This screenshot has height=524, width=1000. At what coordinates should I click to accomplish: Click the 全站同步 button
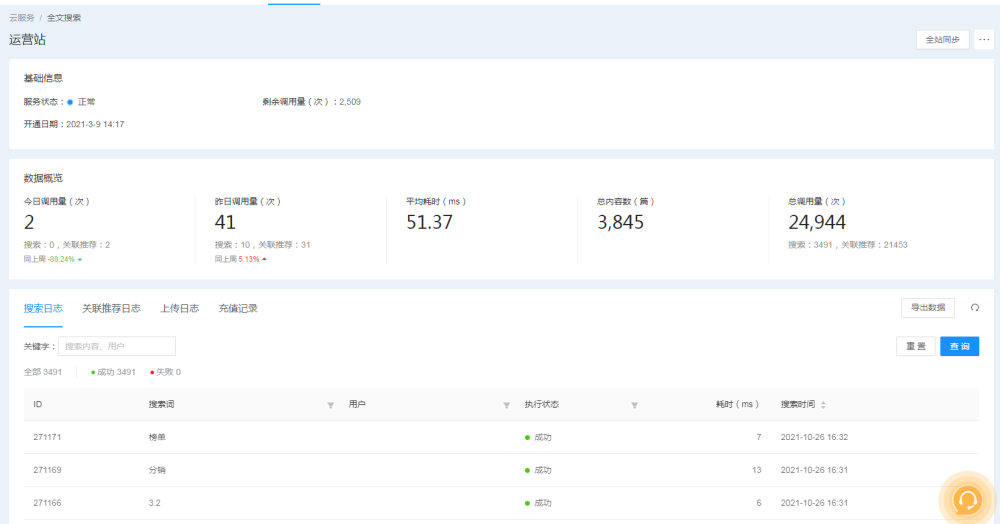[943, 40]
